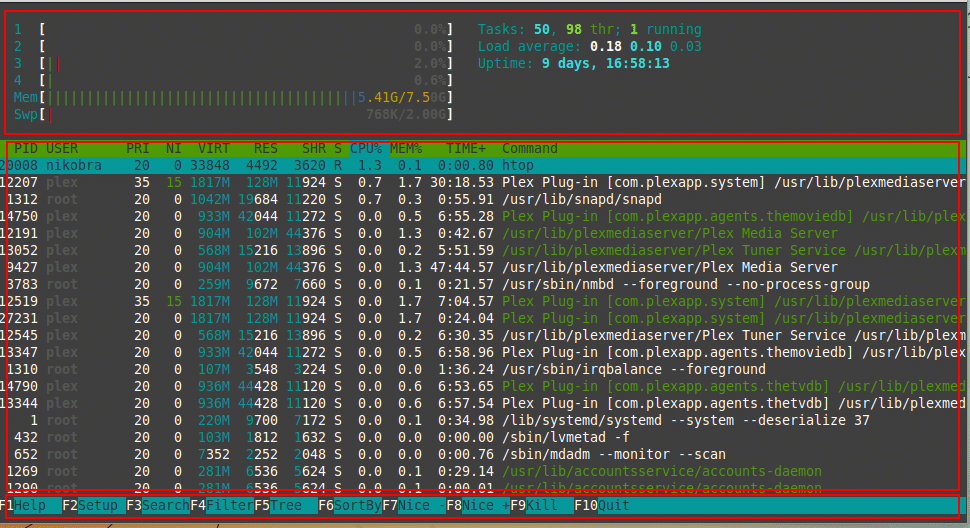Switch to F5 Tree view

[286, 505]
